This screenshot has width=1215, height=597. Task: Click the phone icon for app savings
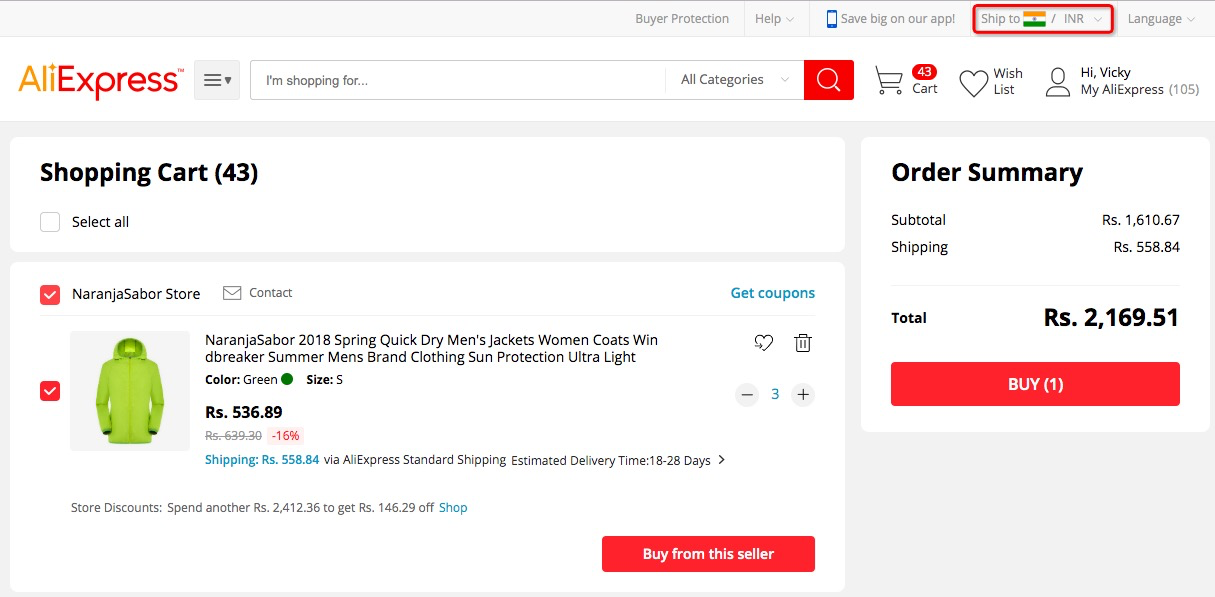pyautogui.click(x=831, y=19)
